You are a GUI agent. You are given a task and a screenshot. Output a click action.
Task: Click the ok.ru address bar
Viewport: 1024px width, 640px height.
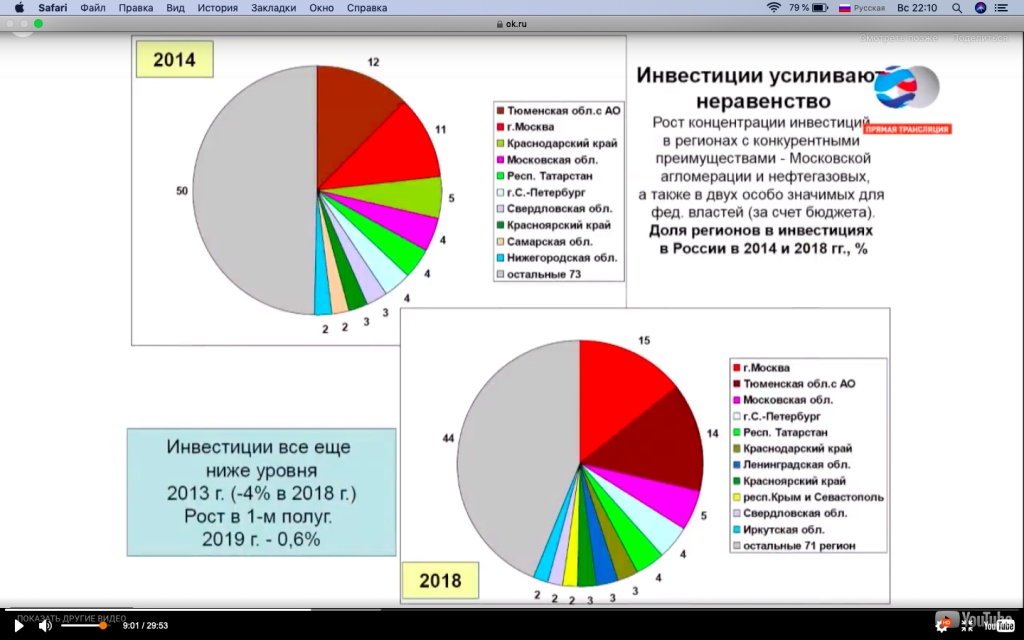pos(511,23)
